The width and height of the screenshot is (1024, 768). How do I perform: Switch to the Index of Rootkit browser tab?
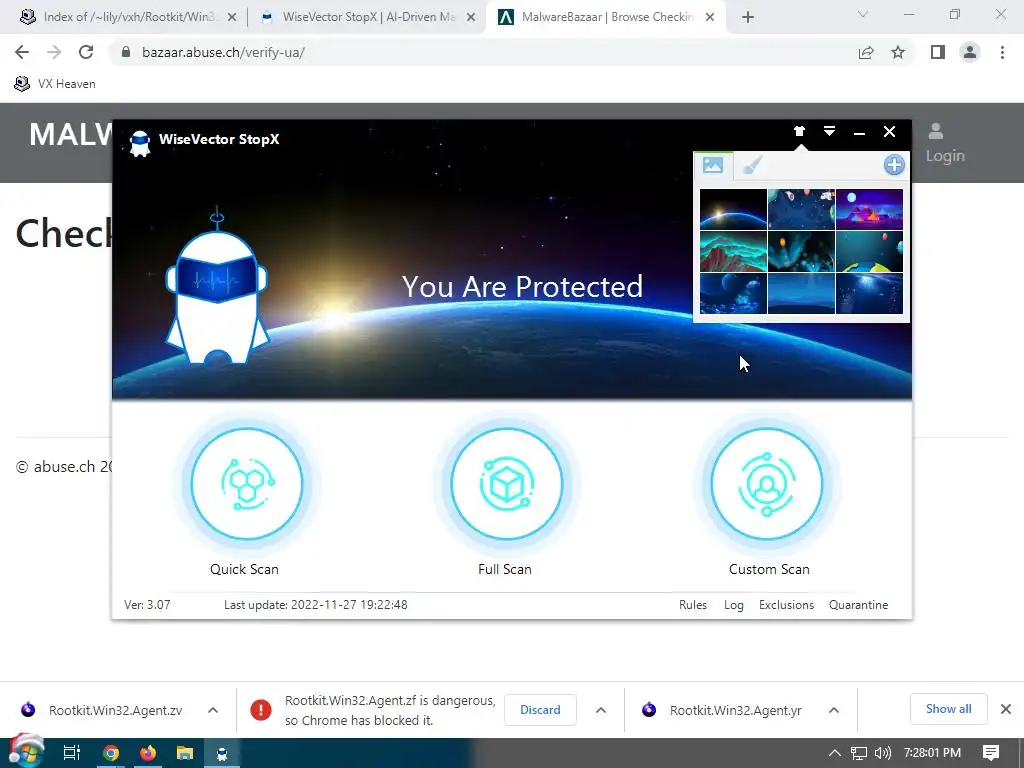(x=128, y=17)
